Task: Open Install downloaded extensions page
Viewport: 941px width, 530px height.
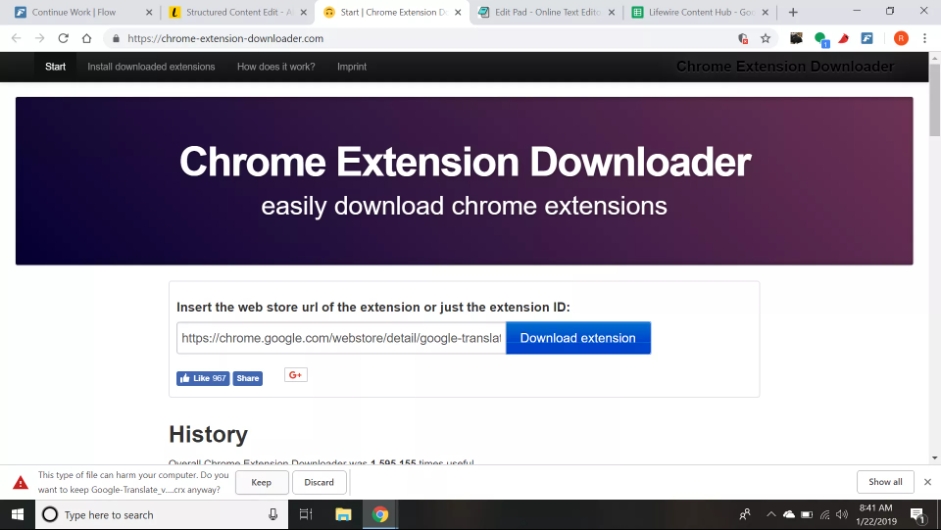Action: click(151, 67)
